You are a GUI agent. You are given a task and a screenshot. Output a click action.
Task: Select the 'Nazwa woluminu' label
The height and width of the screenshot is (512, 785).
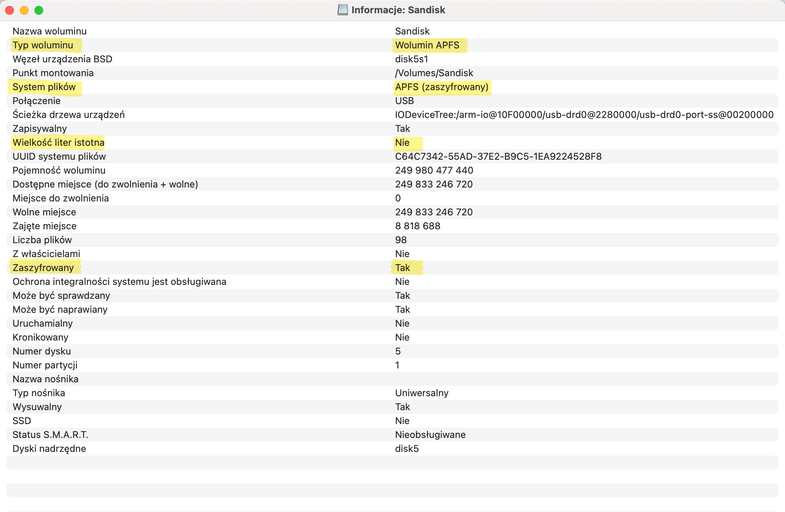click(x=50, y=31)
